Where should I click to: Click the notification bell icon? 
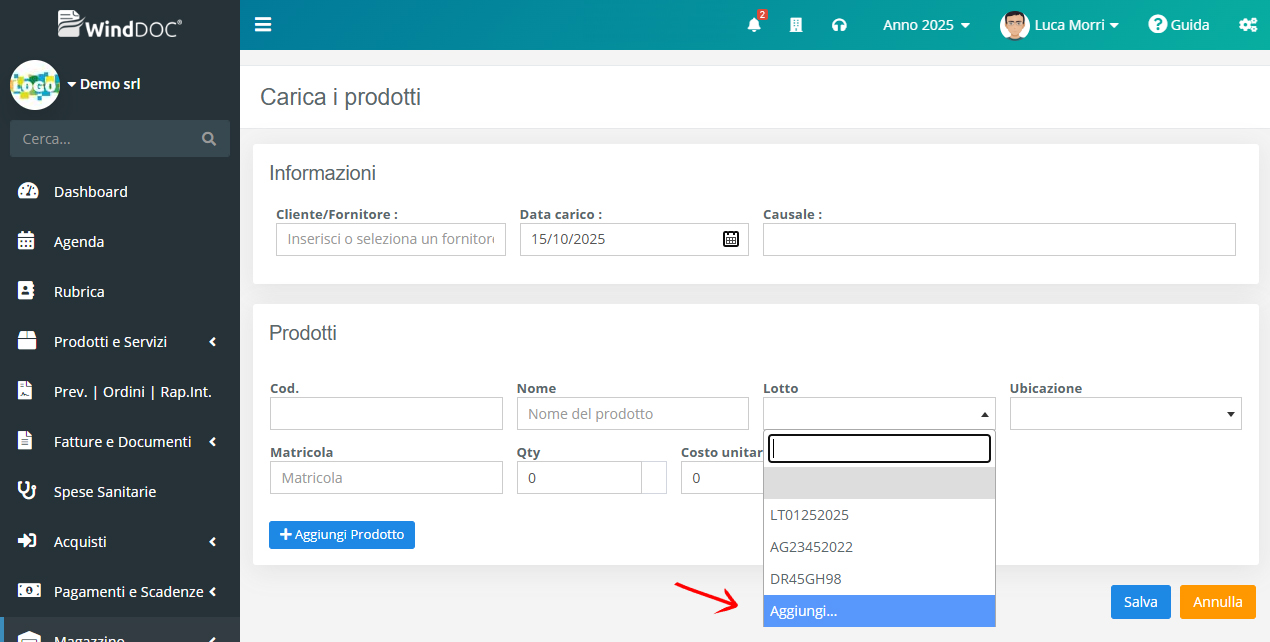coord(754,25)
